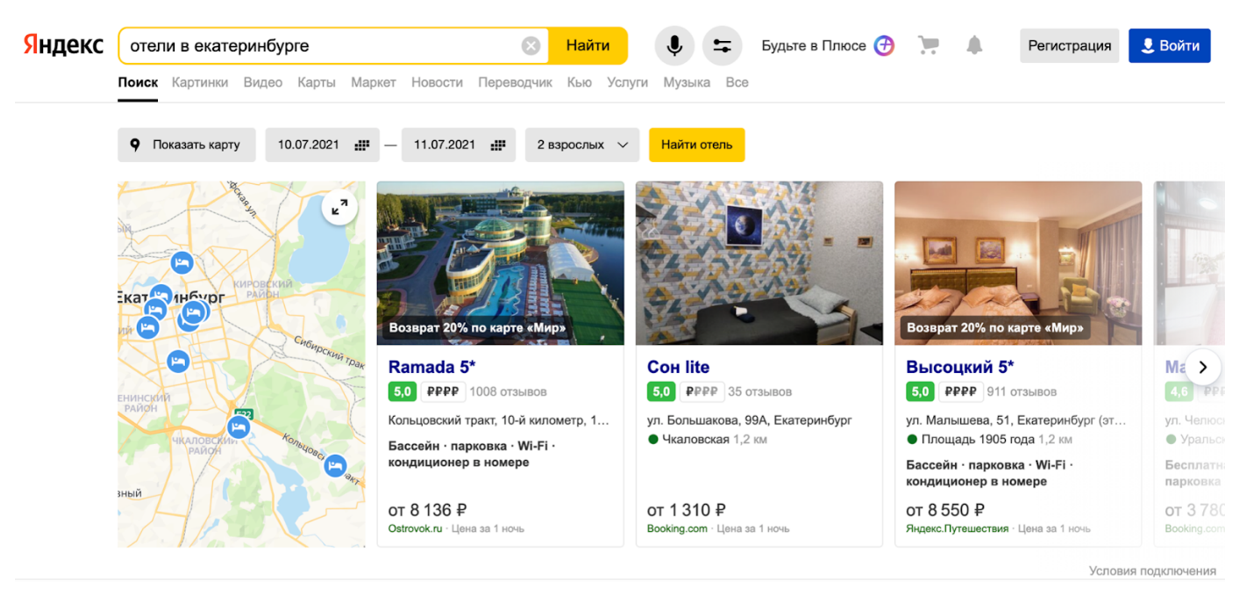Open the Сон lite room photo
Image resolution: width=1255 pixels, height=600 pixels.
[759, 263]
